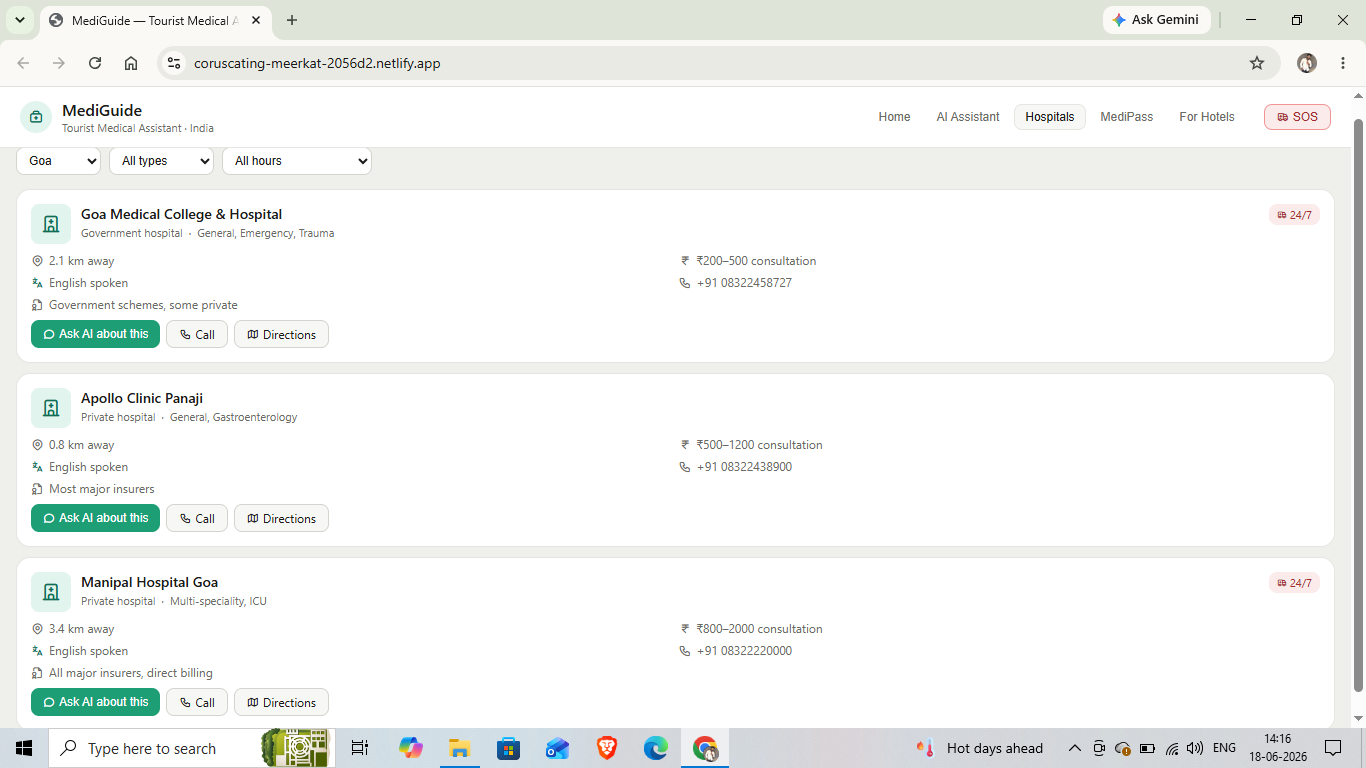Get Directions to Manipal Hospital Goa

281,702
